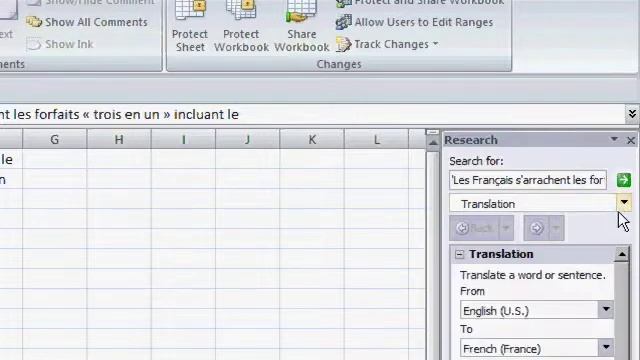Select the column I header
The height and width of the screenshot is (360, 640).
point(183,140)
